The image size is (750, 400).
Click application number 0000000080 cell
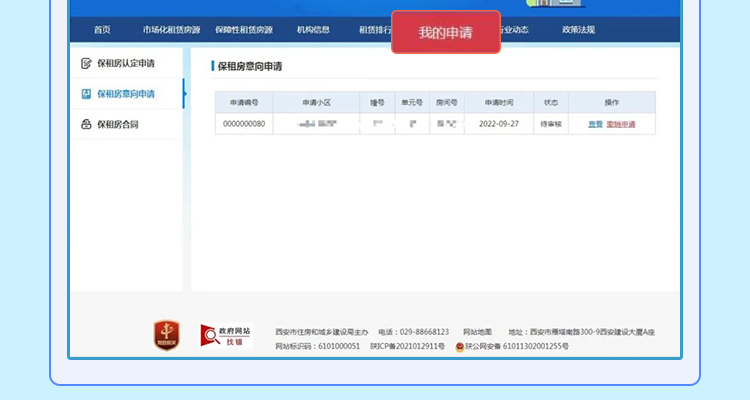[x=244, y=123]
